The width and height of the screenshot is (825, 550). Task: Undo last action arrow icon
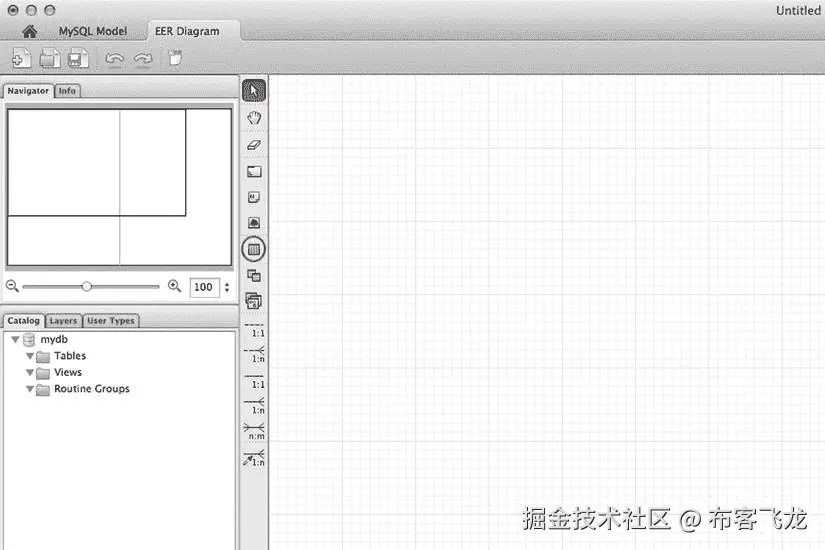[115, 58]
